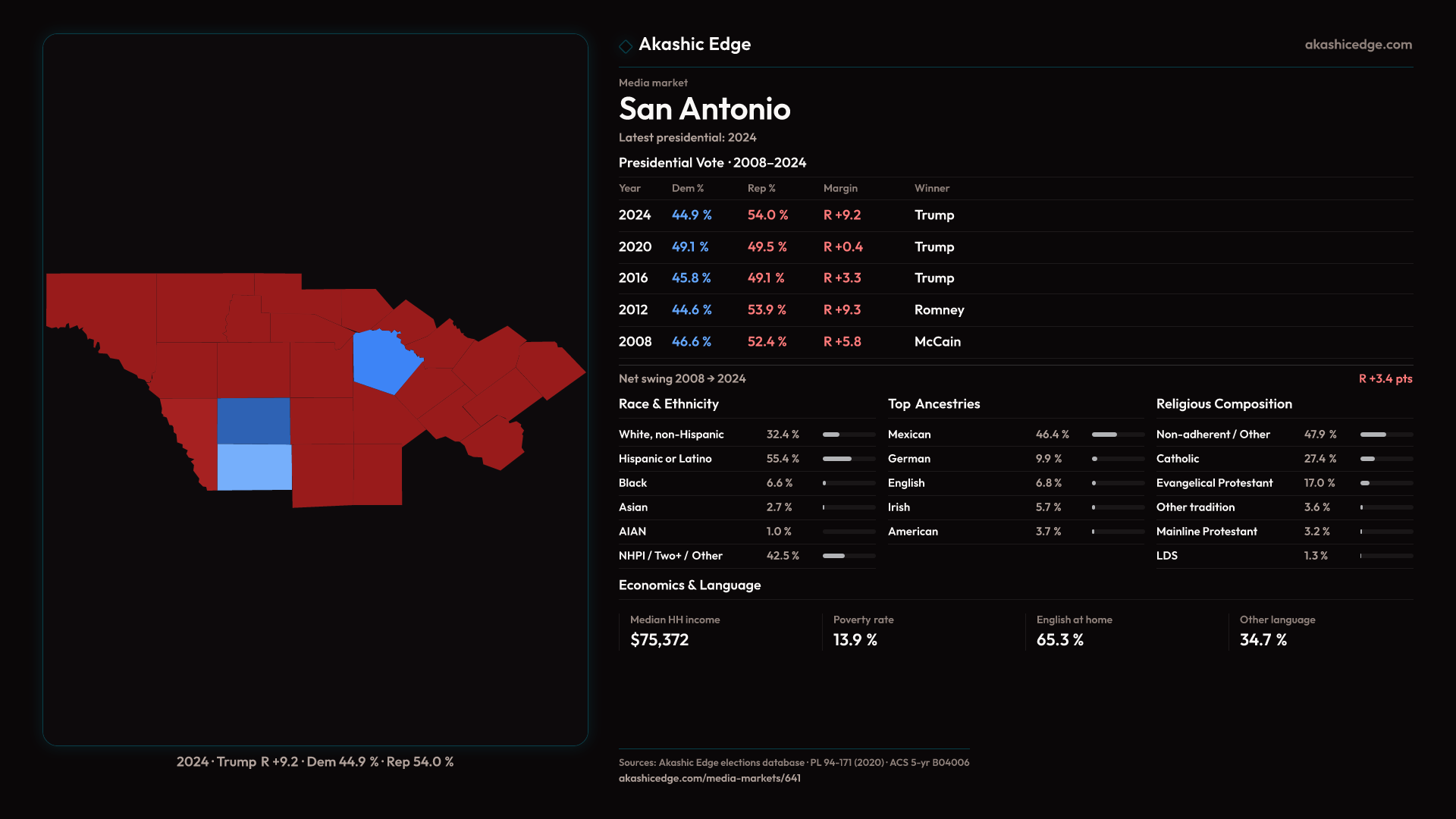Click the R +3.4 pts net swing value
Viewport: 1456px width, 819px height.
click(x=1385, y=378)
